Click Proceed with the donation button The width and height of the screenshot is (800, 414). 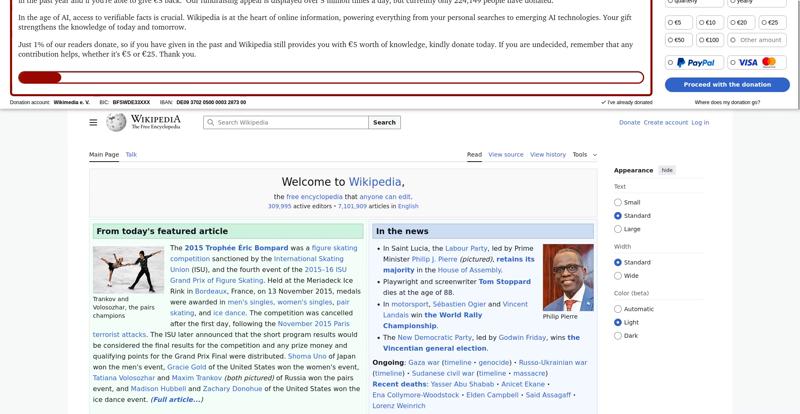727,84
